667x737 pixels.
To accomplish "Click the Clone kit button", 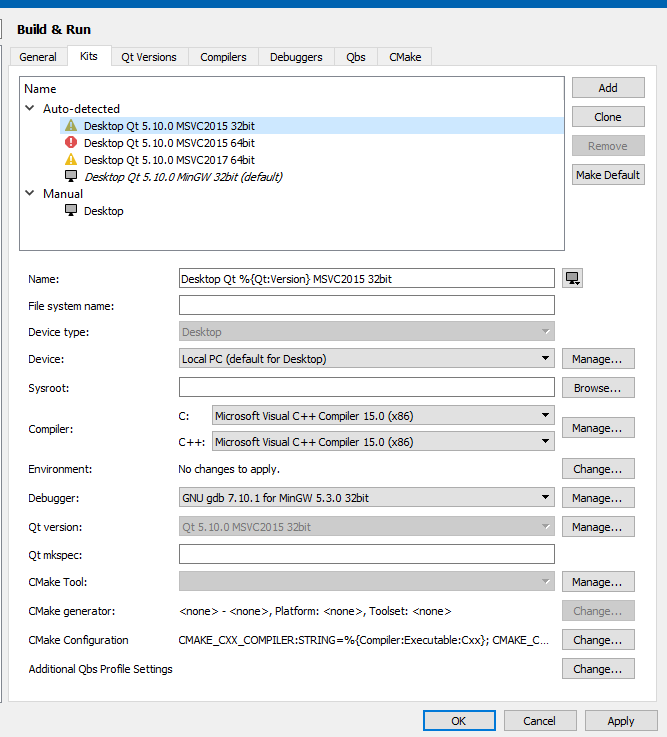I will coord(608,117).
